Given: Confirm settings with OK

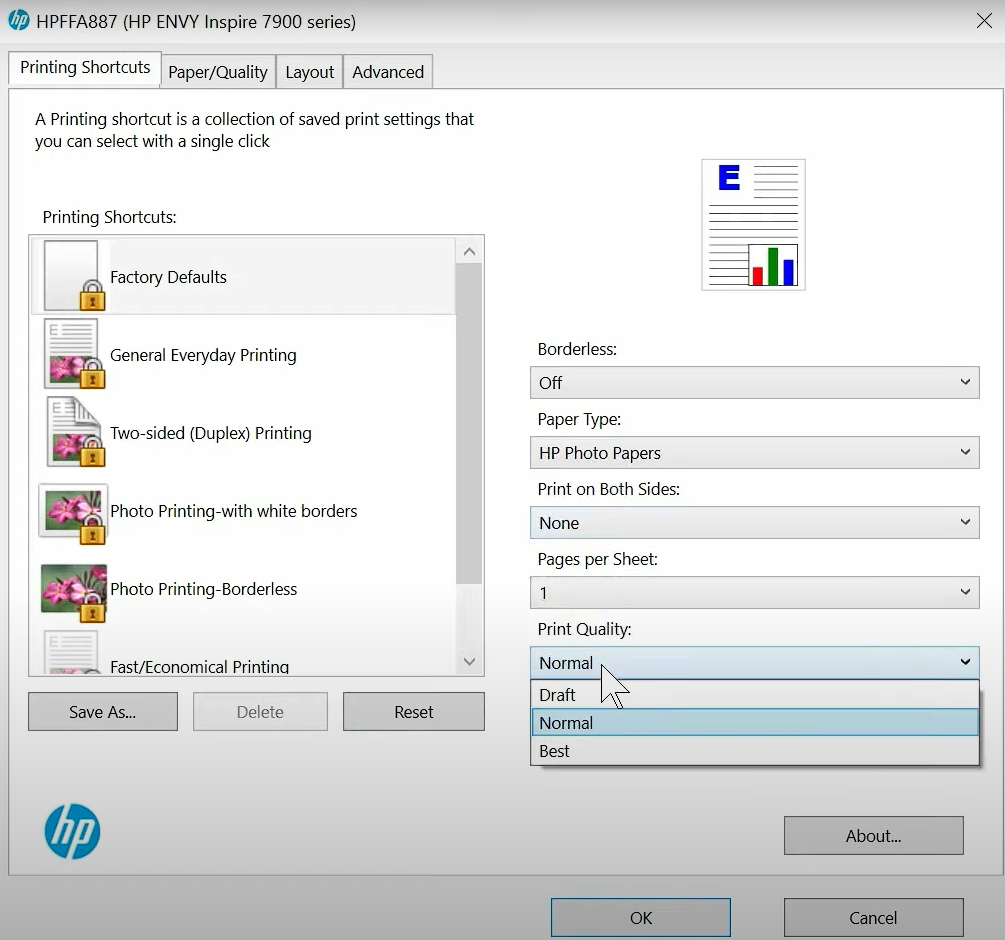Looking at the screenshot, I should coord(640,918).
